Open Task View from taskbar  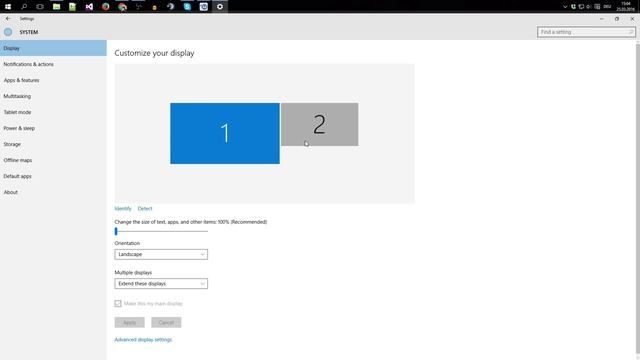tap(40, 7)
